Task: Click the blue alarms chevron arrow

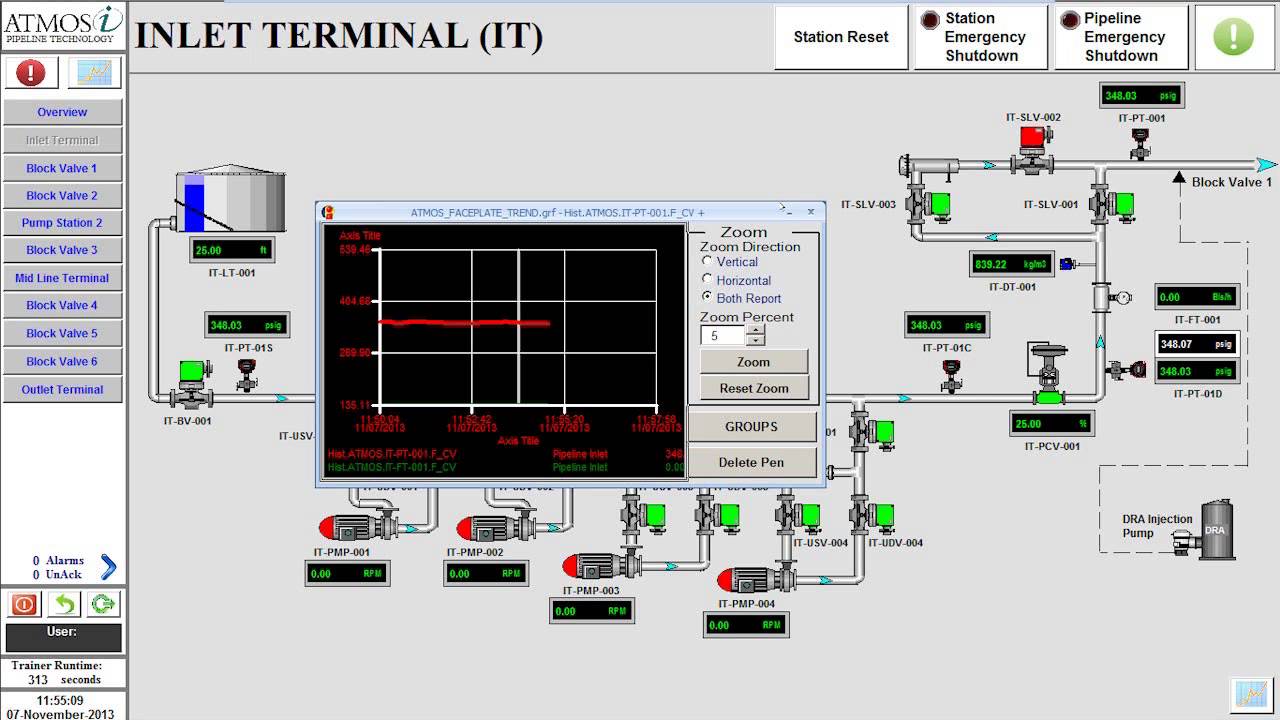Action: click(x=109, y=567)
